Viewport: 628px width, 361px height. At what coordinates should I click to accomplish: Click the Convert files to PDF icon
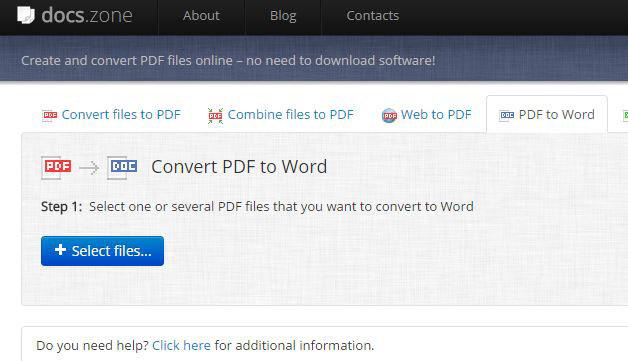coord(50,115)
